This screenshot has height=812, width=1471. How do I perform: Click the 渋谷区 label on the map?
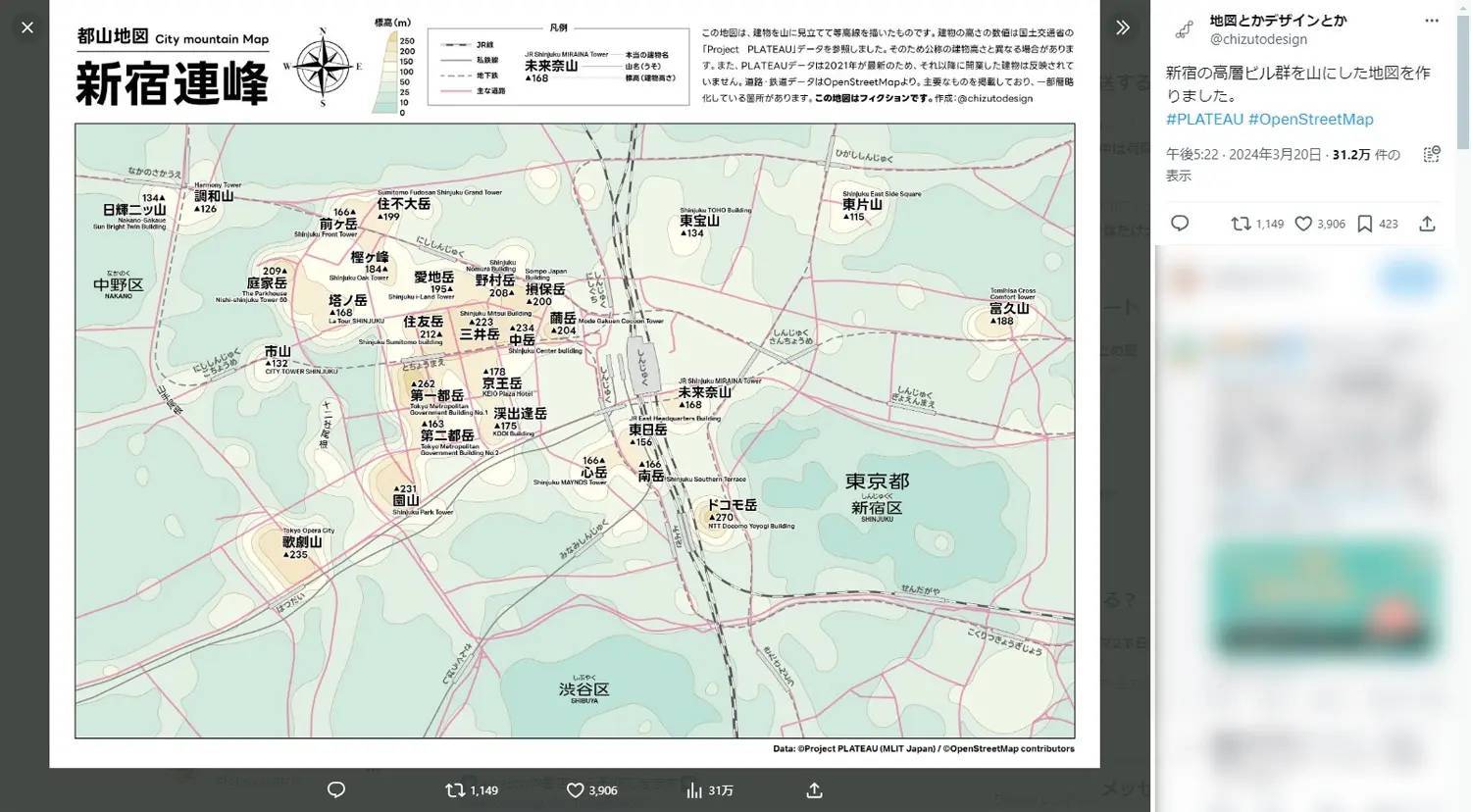click(583, 689)
